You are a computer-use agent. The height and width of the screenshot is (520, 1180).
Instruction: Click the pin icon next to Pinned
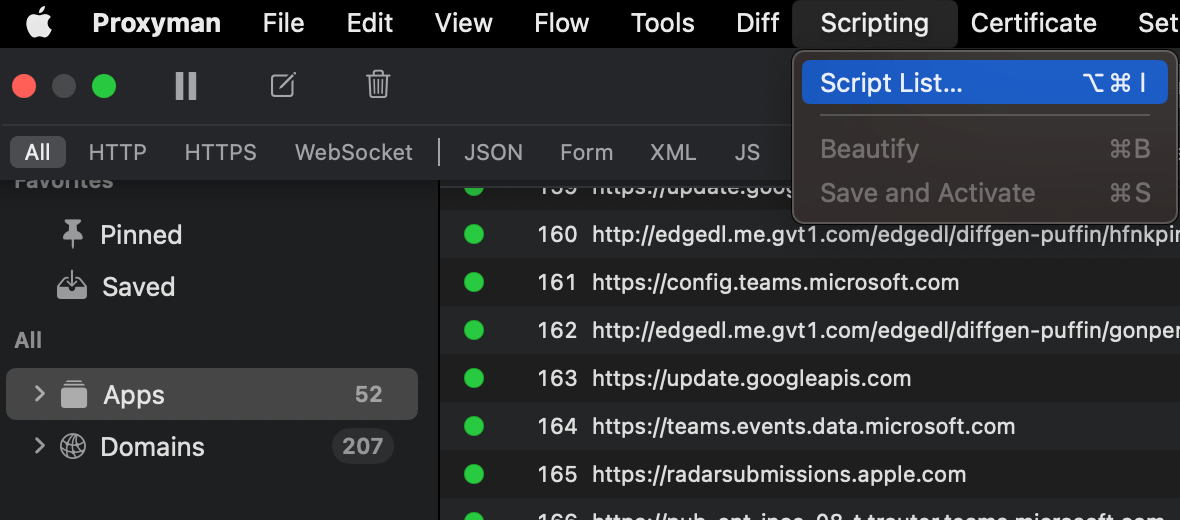coord(72,235)
